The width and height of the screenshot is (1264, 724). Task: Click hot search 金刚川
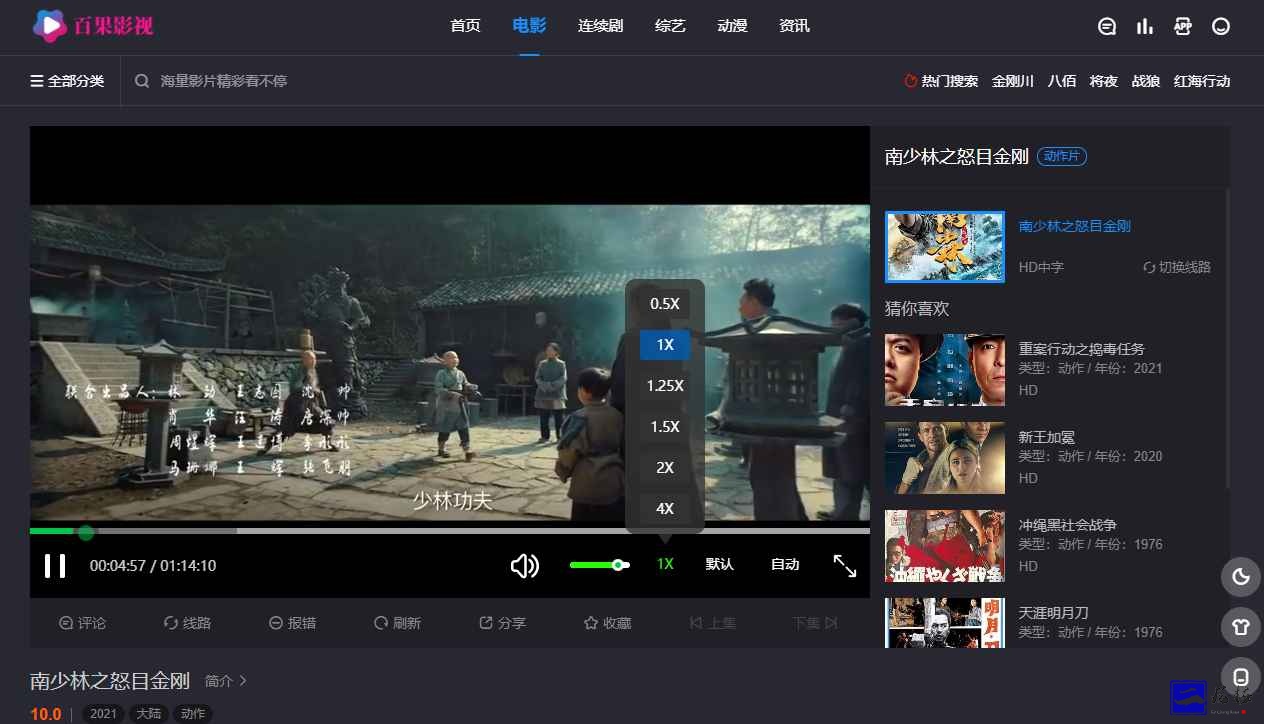tap(1013, 81)
